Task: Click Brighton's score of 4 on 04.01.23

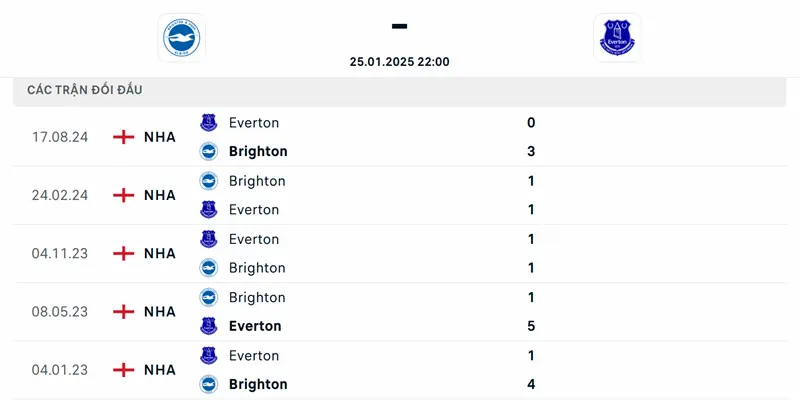Action: pos(531,384)
